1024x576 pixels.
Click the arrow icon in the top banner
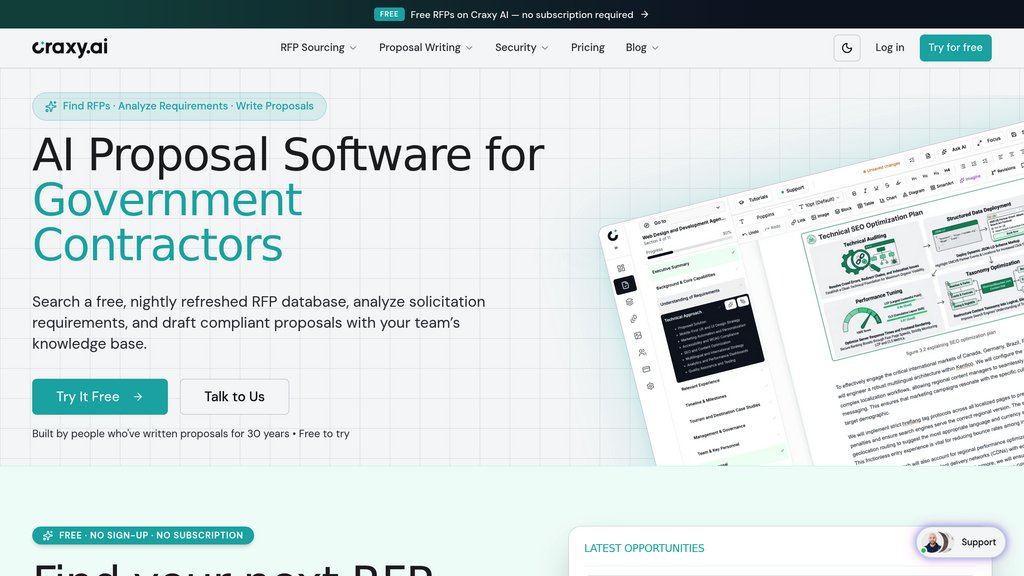click(x=645, y=14)
